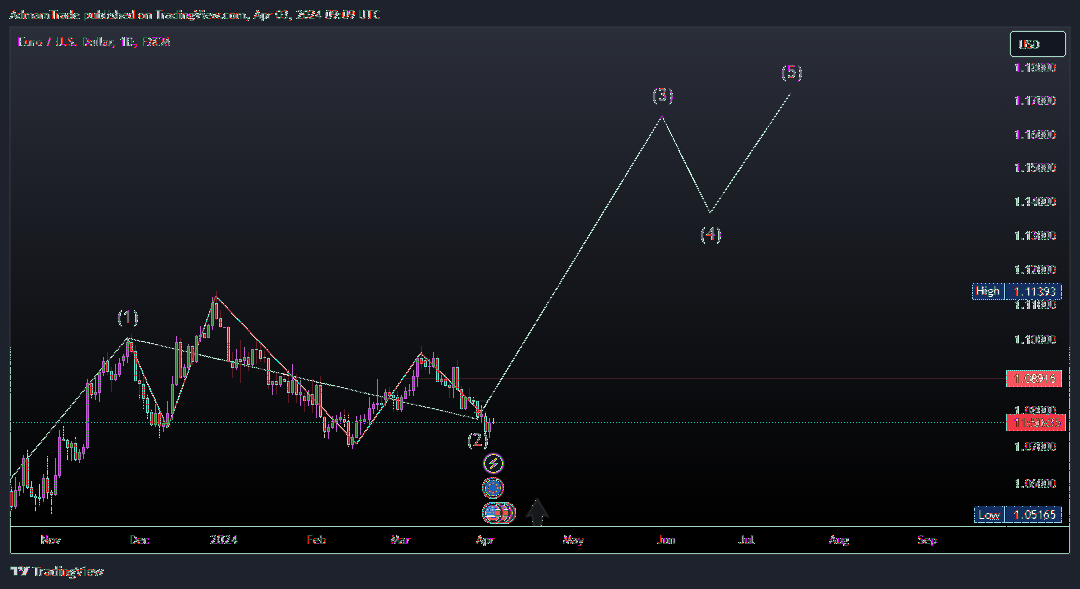Click the 1.10000 price scale value

[x=1035, y=340]
